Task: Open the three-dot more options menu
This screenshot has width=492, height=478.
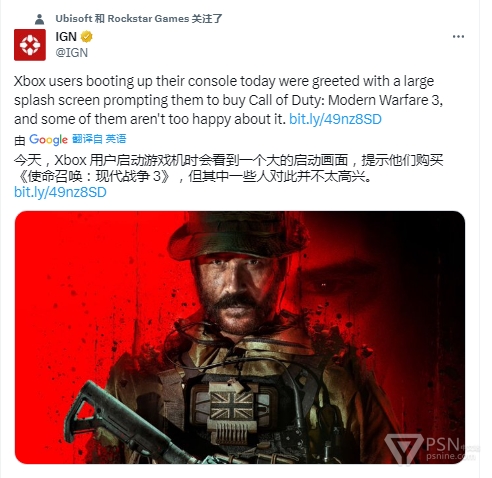Action: [458, 37]
